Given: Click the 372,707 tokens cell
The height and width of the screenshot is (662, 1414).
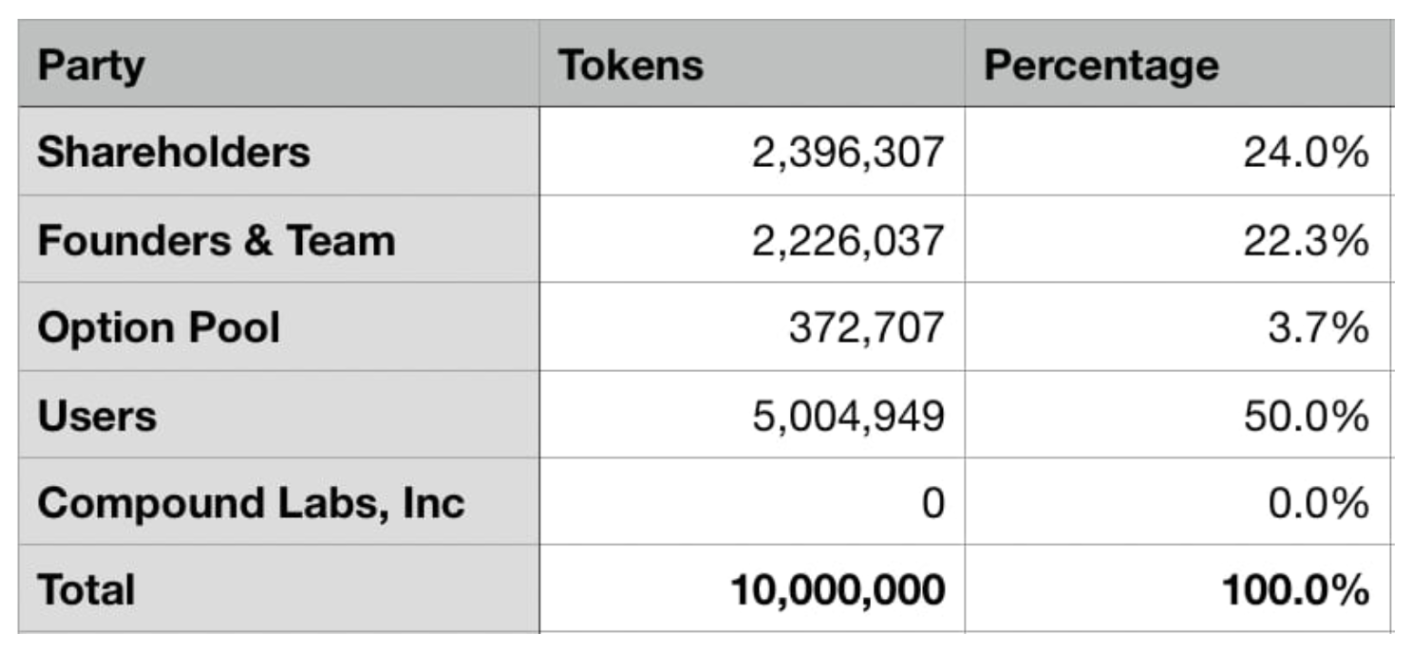Looking at the screenshot, I should click(752, 327).
